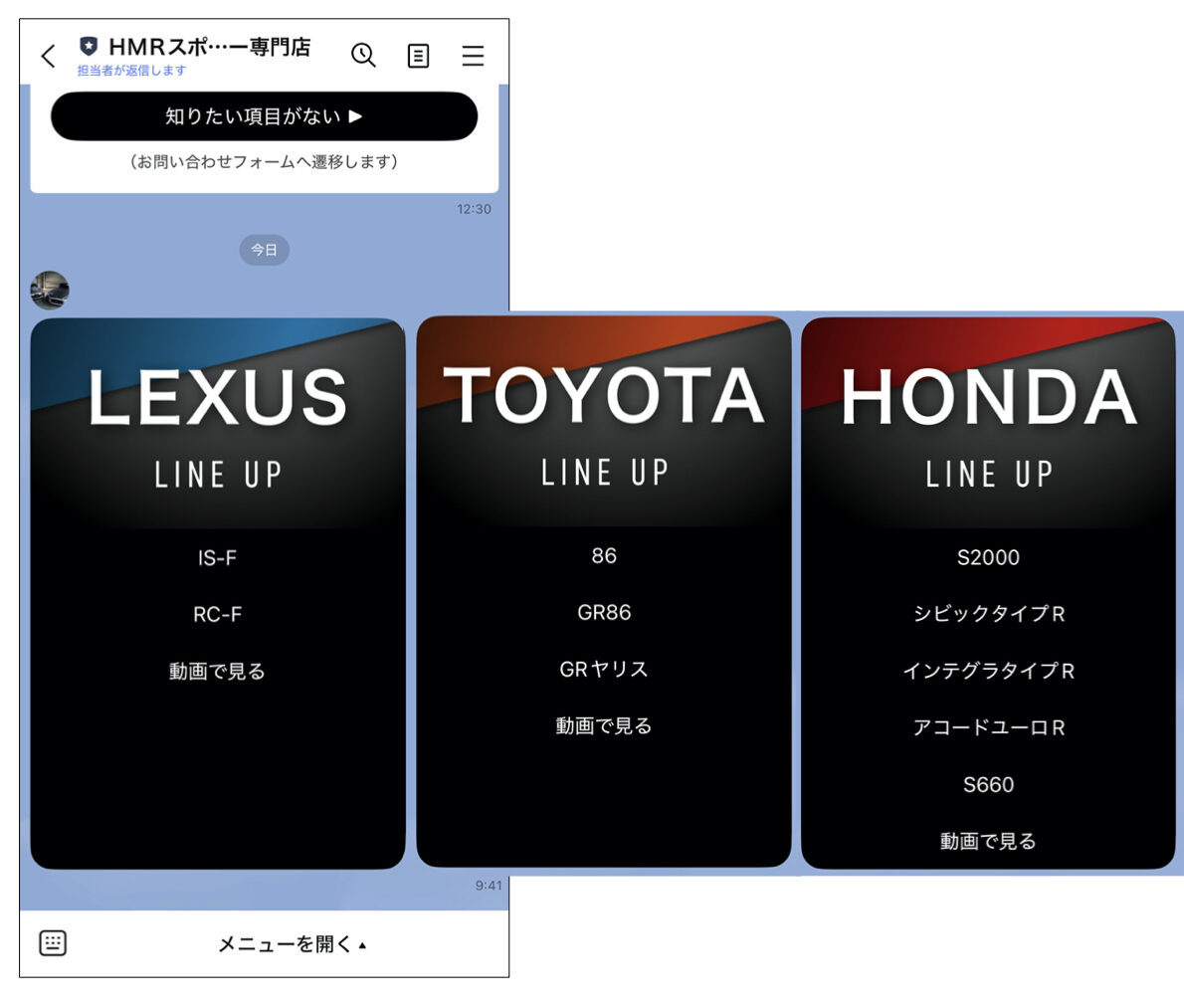The width and height of the screenshot is (1184, 1008).
Task: Select GRヤリス in Toyota lineup
Action: (x=604, y=669)
